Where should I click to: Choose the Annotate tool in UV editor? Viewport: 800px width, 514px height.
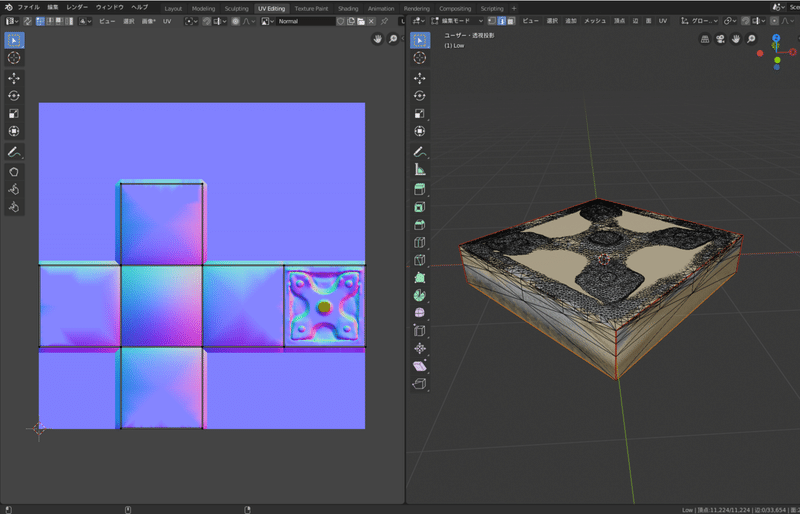point(14,152)
